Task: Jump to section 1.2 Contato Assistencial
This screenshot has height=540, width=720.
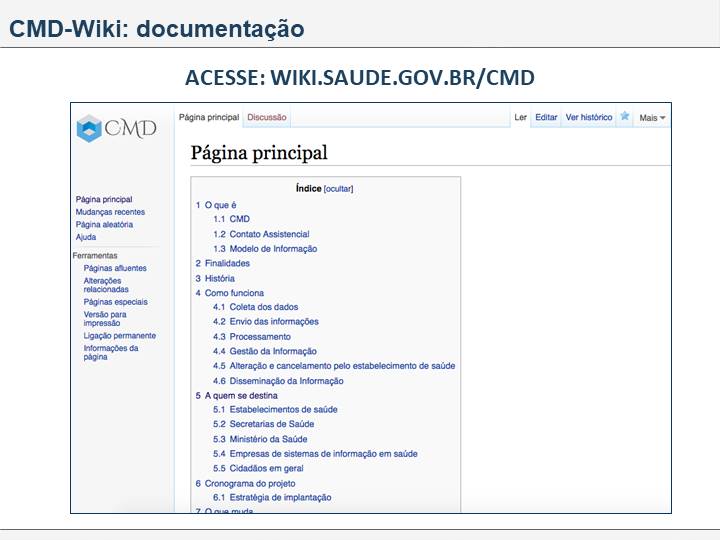Action: (261, 234)
